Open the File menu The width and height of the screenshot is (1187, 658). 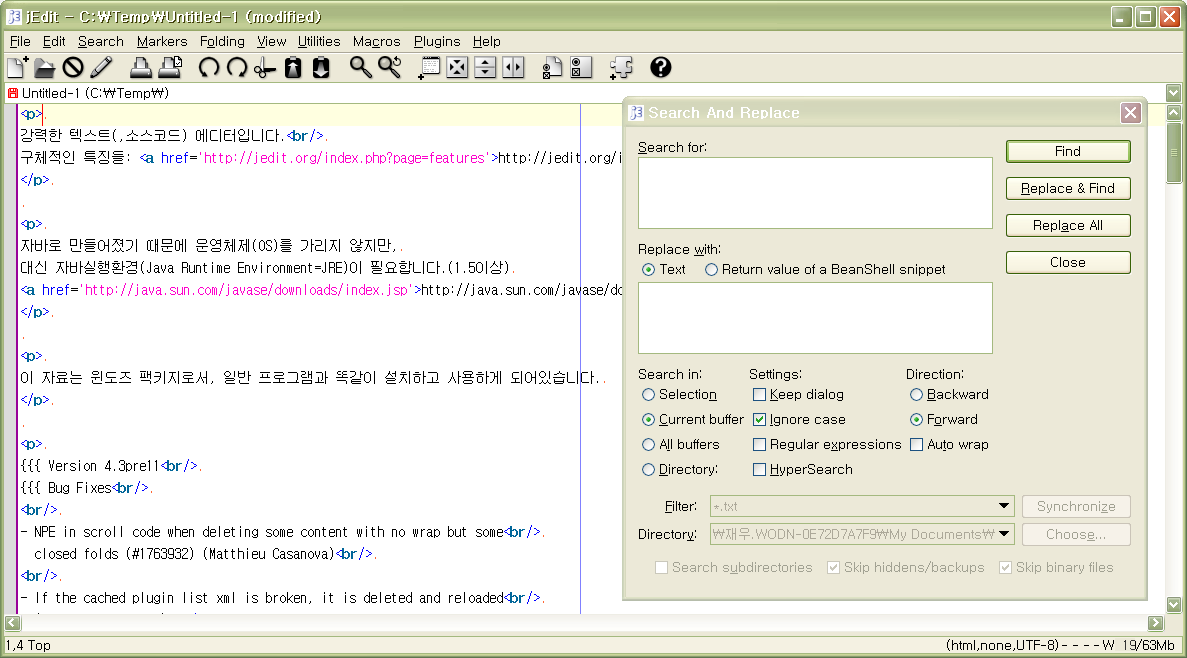[20, 42]
